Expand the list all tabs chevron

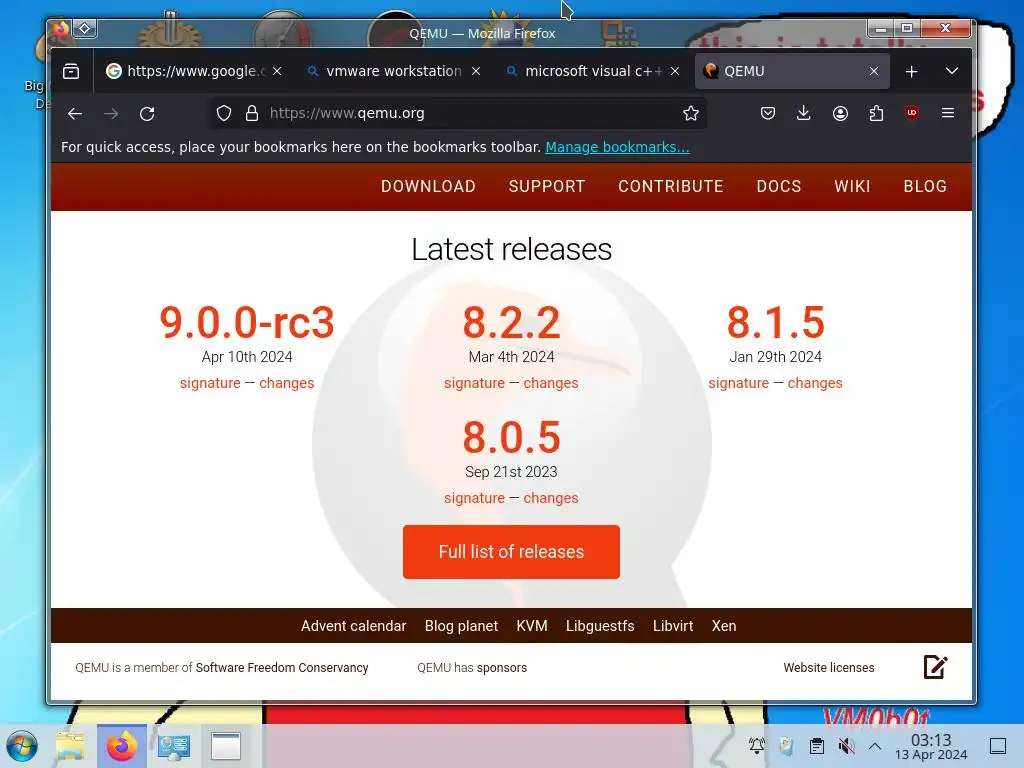[x=952, y=71]
